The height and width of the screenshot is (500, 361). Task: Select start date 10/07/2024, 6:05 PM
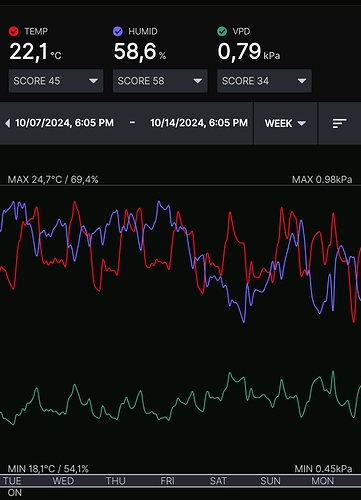[x=64, y=123]
